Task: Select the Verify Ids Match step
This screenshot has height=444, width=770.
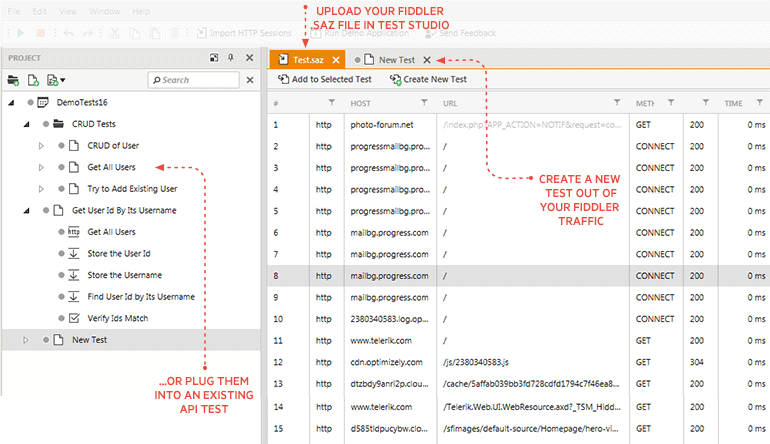Action: (118, 318)
